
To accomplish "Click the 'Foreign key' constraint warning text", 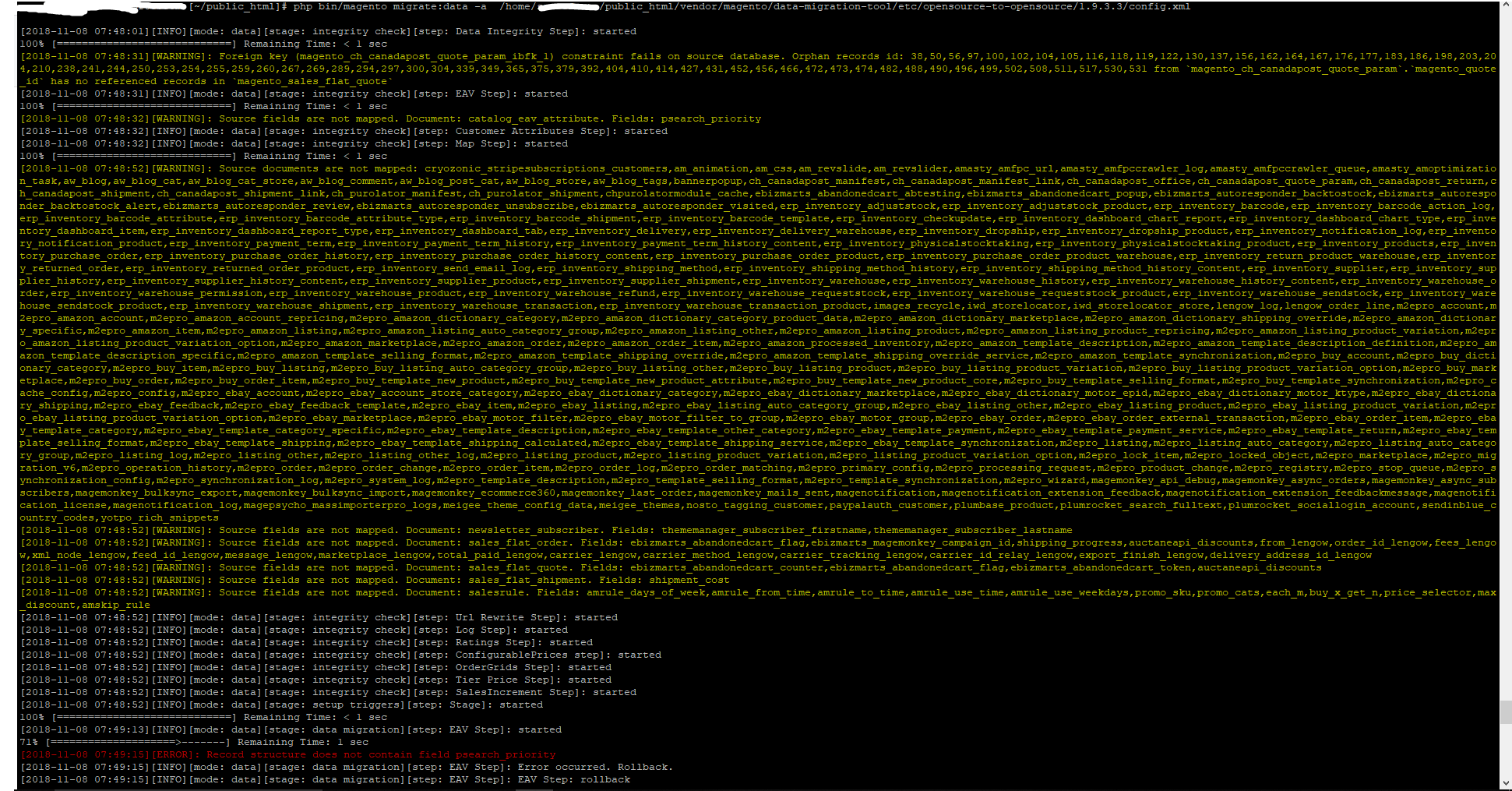I will point(758,69).
